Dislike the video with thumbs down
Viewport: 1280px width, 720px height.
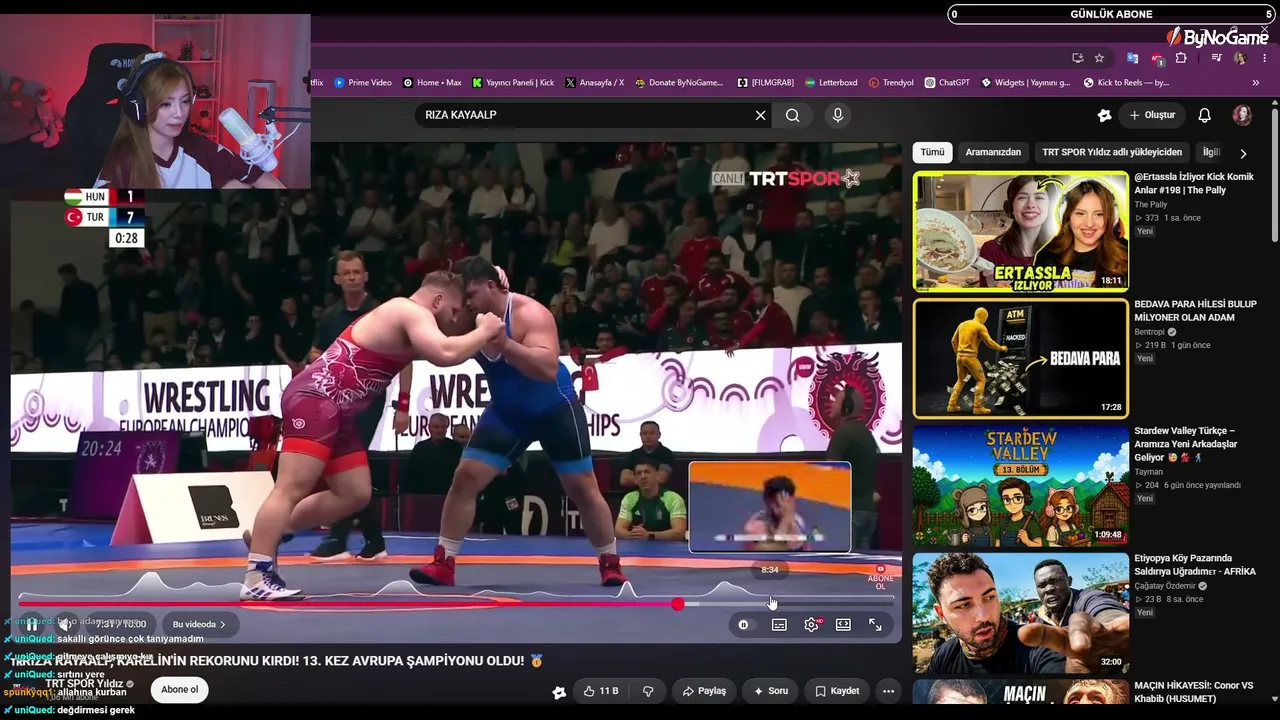(x=648, y=691)
